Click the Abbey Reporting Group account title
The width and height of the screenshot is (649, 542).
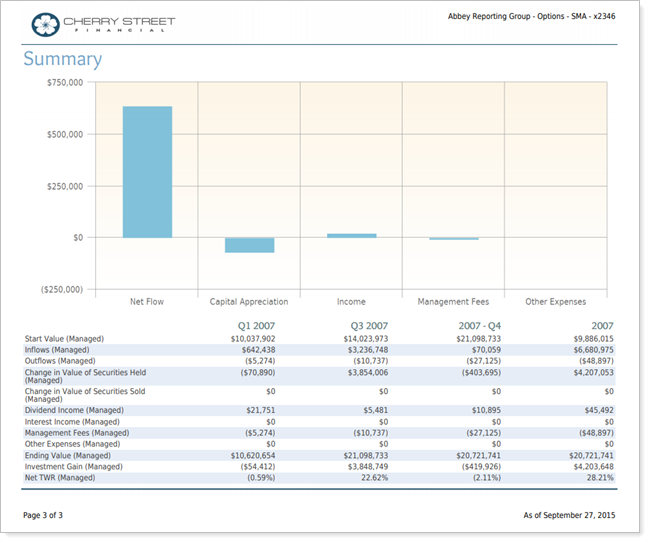(x=533, y=16)
